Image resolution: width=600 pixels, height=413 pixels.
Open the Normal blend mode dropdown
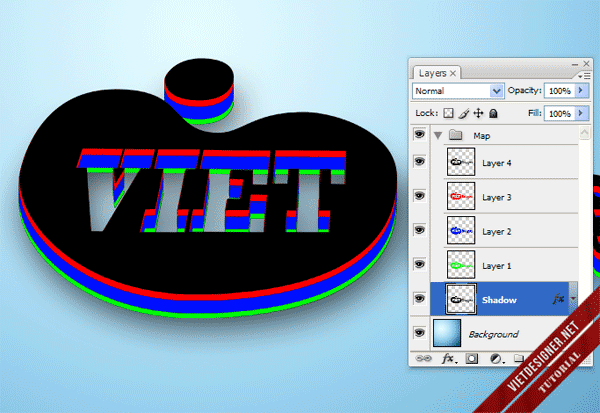(x=458, y=91)
